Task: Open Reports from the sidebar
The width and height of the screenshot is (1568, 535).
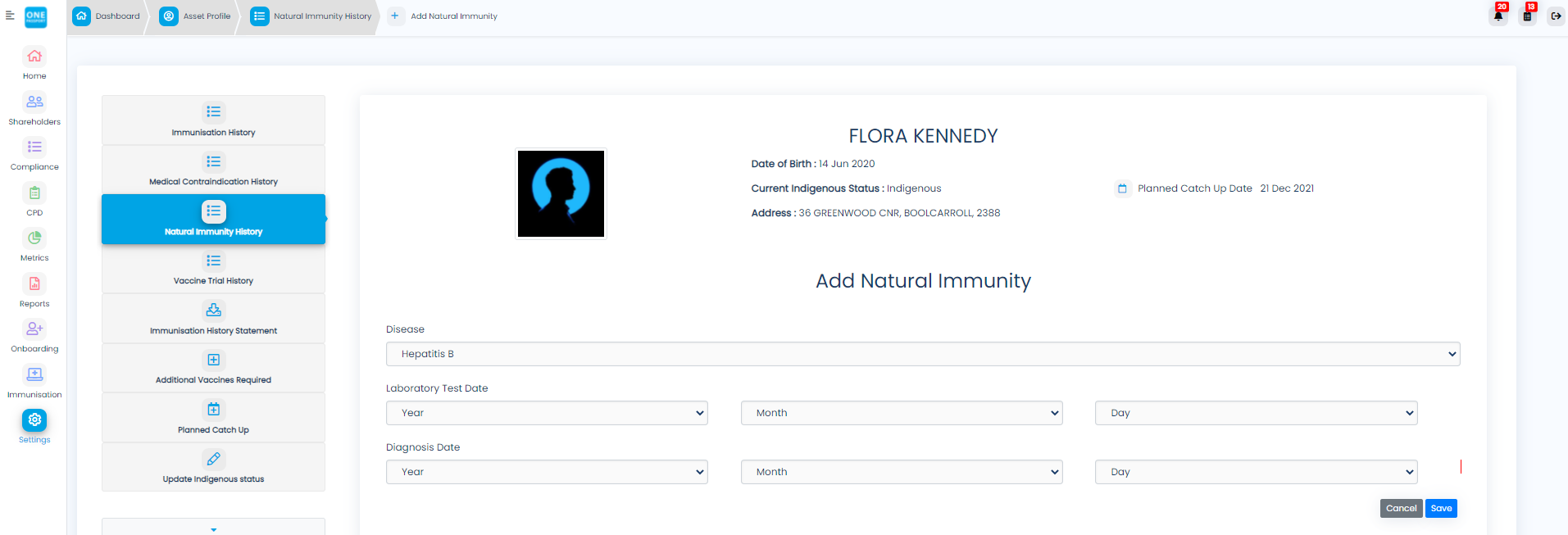Action: pyautogui.click(x=34, y=291)
